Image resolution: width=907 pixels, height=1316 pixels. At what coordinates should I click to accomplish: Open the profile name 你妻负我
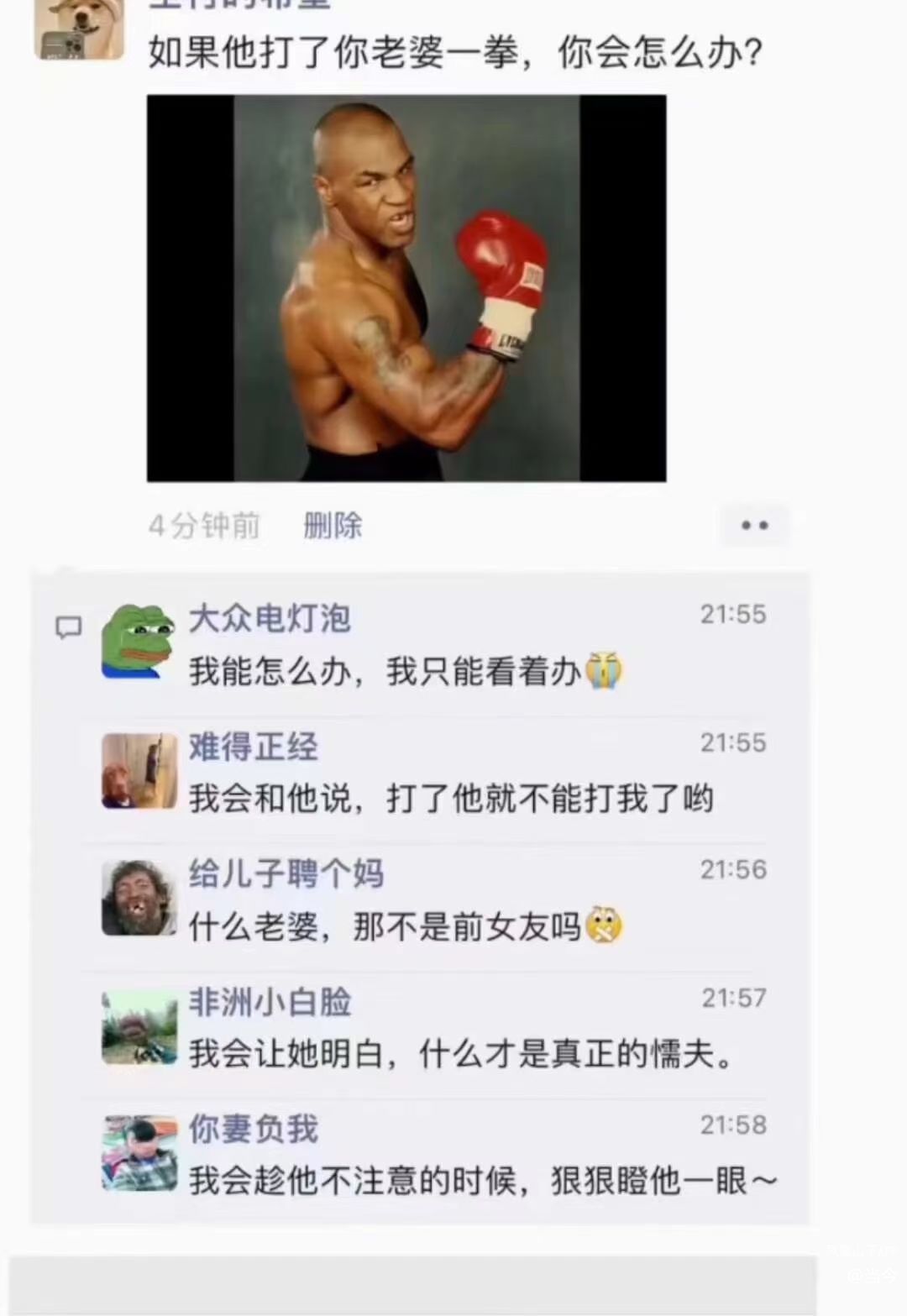pos(253,1129)
